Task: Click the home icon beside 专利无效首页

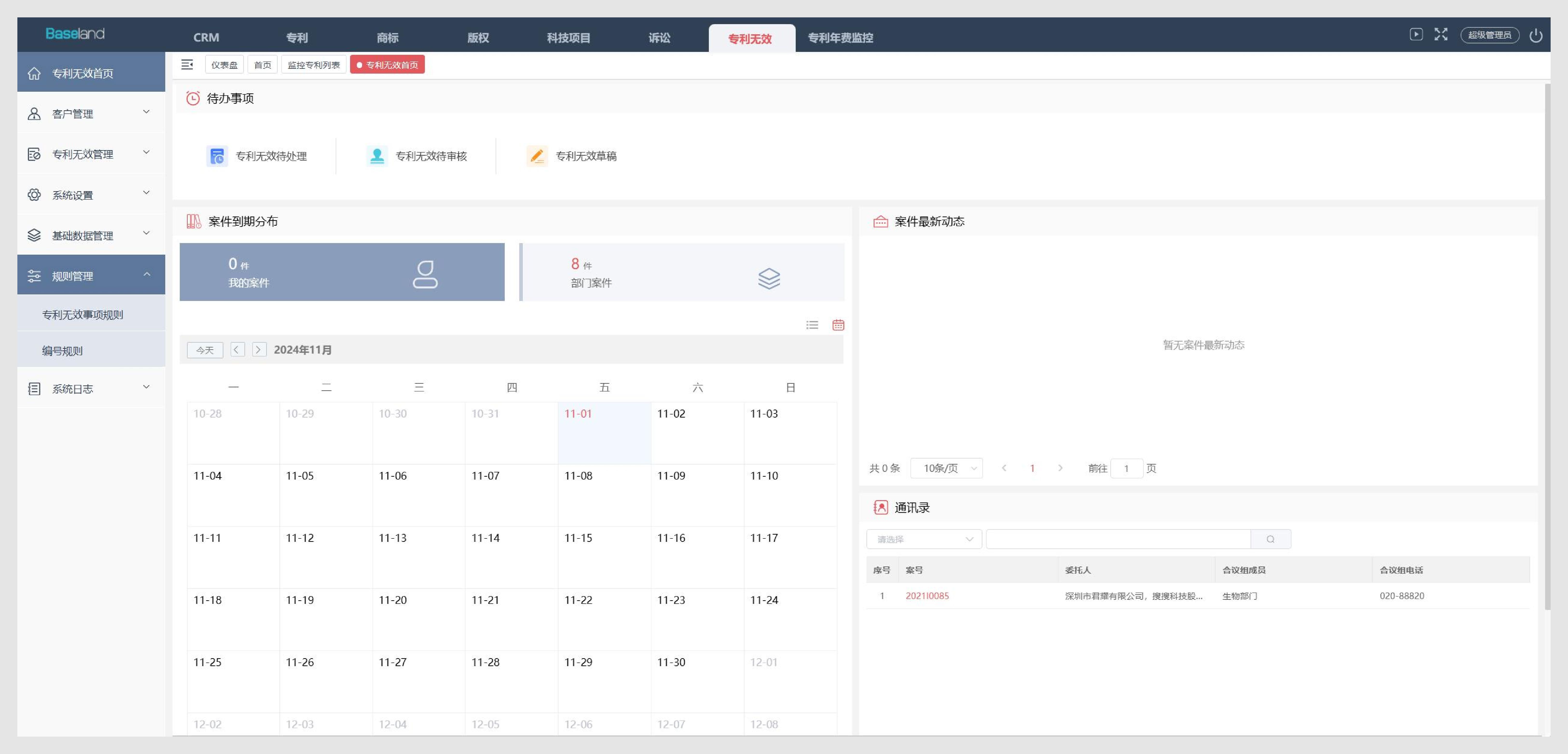Action: pyautogui.click(x=34, y=73)
